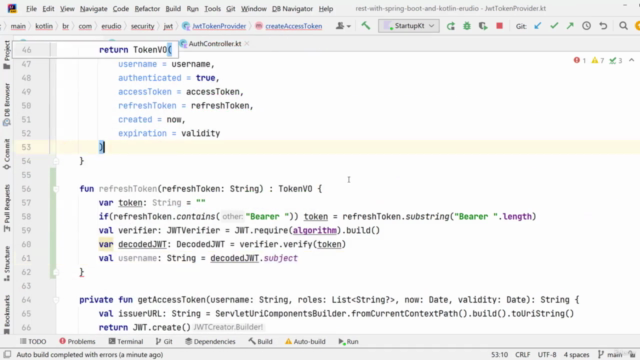The width and height of the screenshot is (640, 360).
Task: Switch to AuthController.kt tab
Action: pos(215,44)
